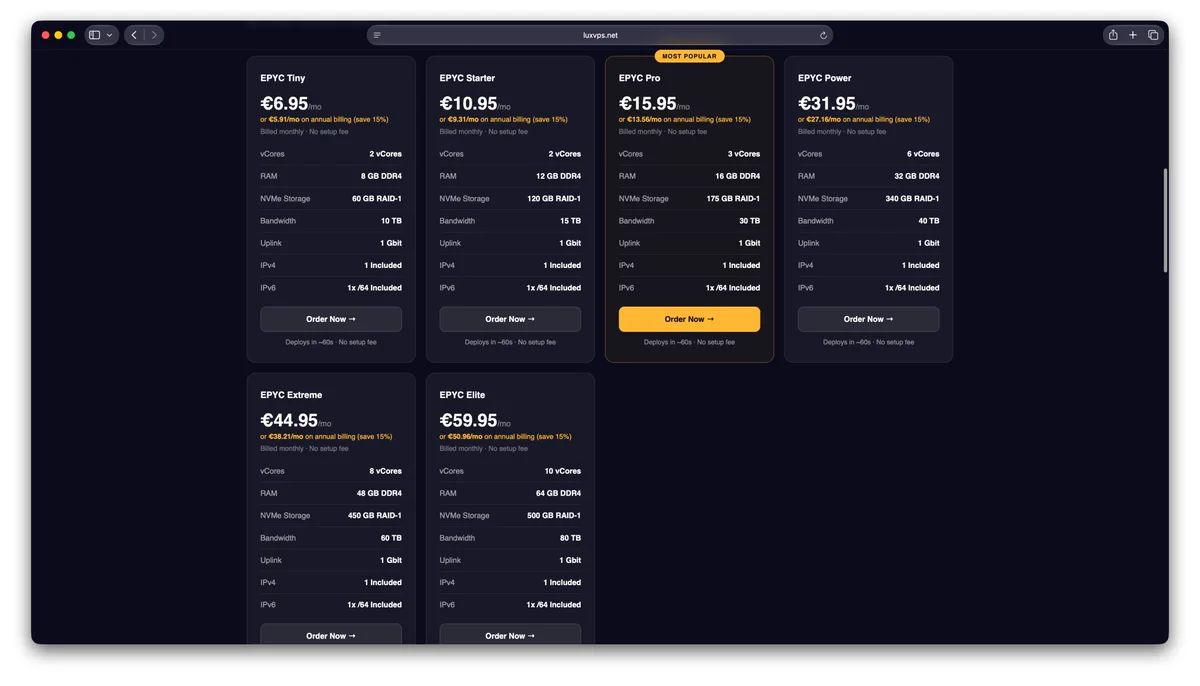Viewport: 1200px width, 686px height.
Task: Select the EPYC Extreme title
Action: pyautogui.click(x=291, y=395)
